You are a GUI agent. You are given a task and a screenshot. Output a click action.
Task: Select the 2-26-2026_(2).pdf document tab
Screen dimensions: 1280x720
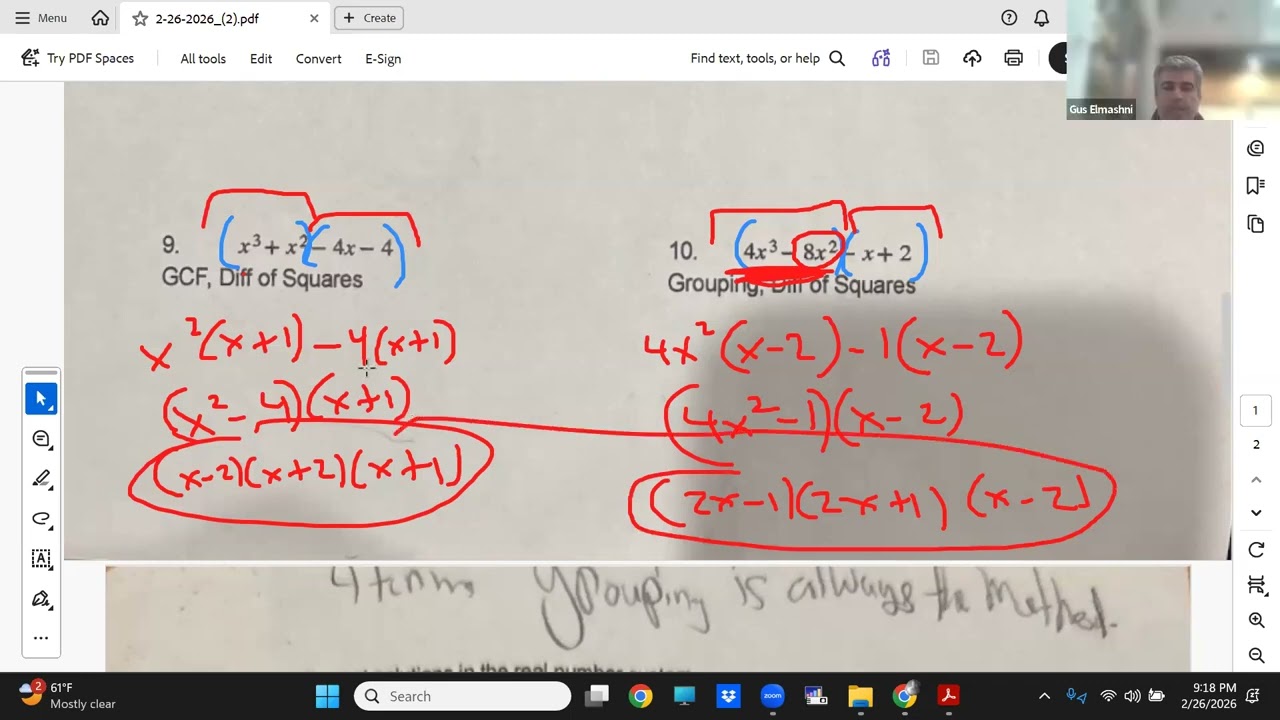click(225, 18)
